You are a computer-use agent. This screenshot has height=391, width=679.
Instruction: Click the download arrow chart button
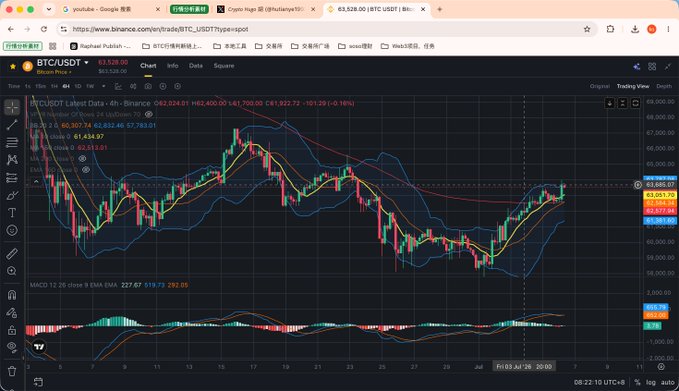coord(609,103)
